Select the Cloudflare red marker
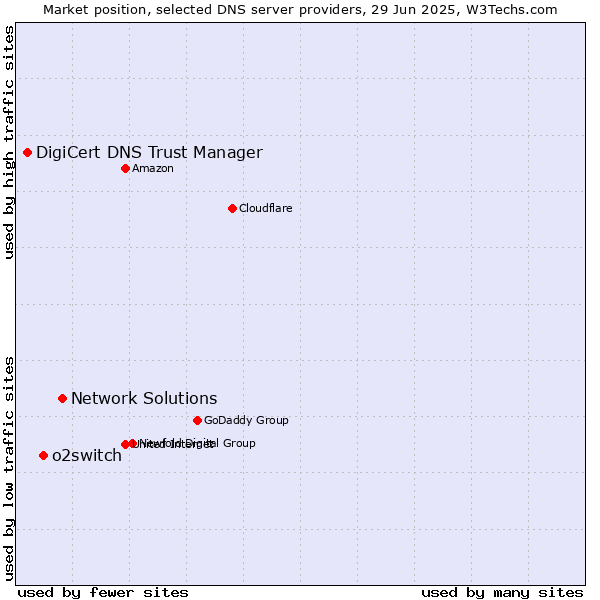Viewport: 600px width, 600px height. tap(232, 209)
